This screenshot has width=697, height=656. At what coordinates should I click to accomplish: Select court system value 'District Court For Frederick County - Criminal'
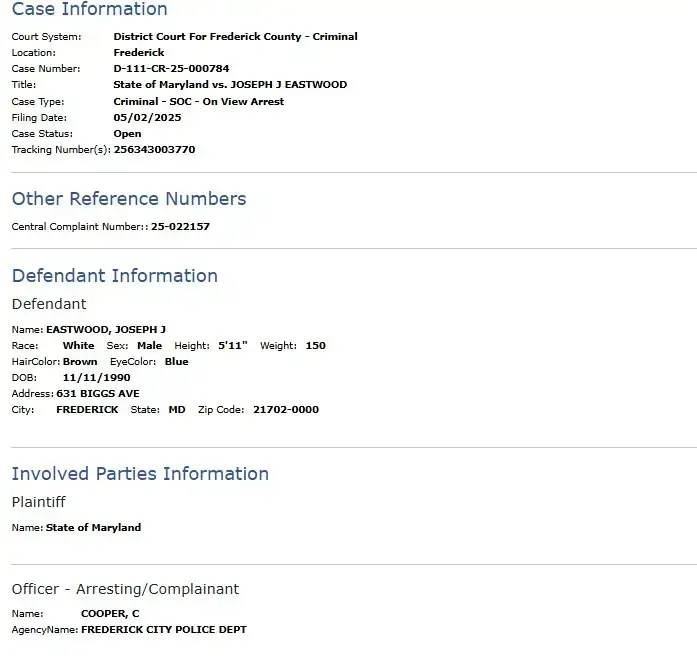(235, 36)
